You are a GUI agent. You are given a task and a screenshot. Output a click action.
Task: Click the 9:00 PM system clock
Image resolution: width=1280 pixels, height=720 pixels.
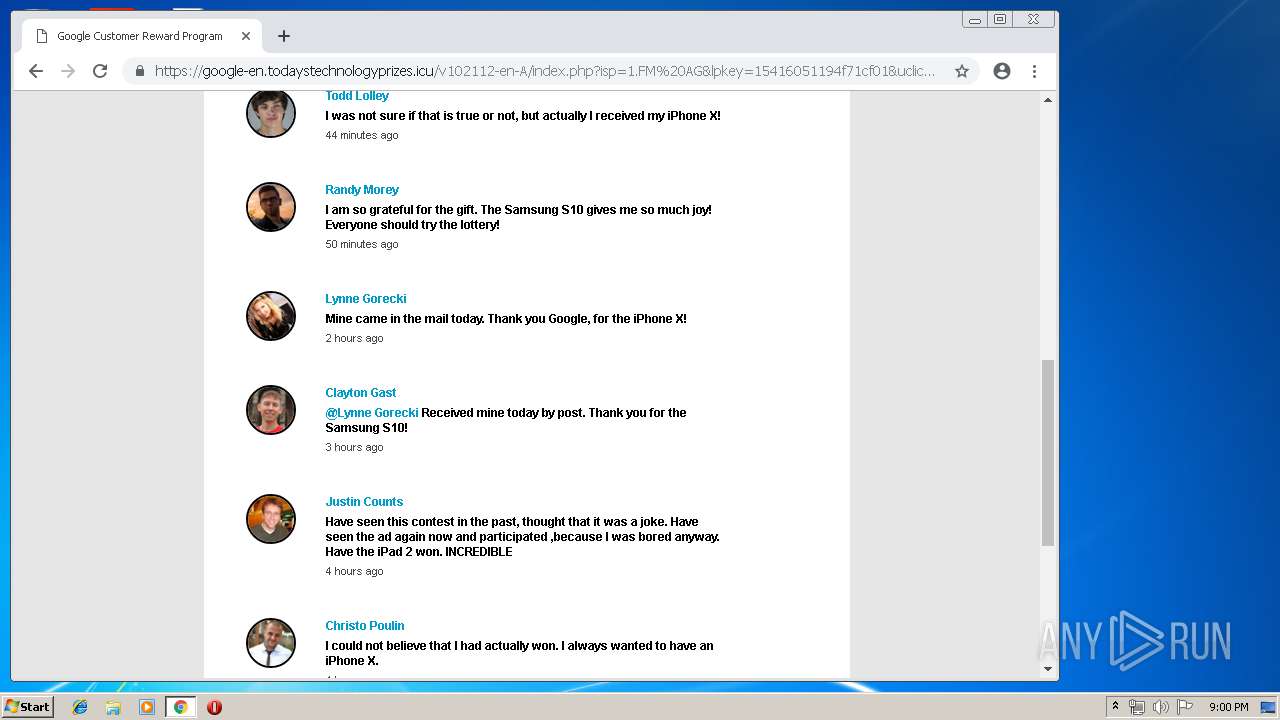pos(1228,707)
